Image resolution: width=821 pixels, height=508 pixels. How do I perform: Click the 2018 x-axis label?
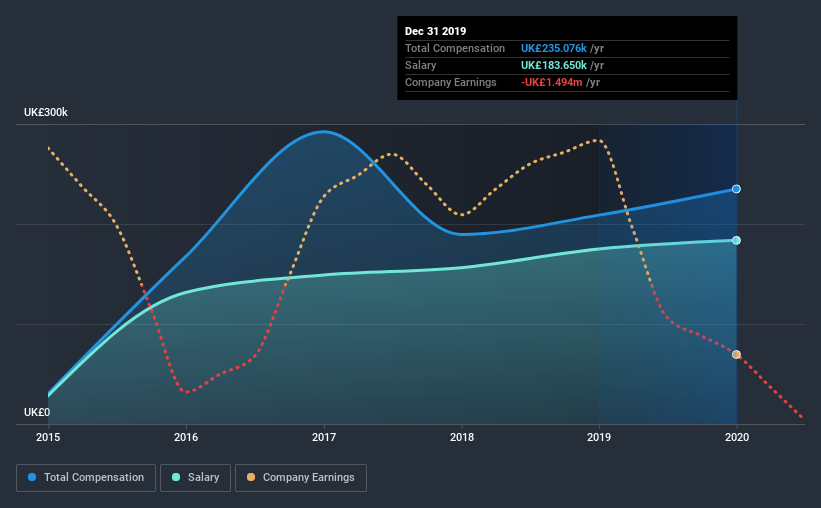click(x=462, y=437)
